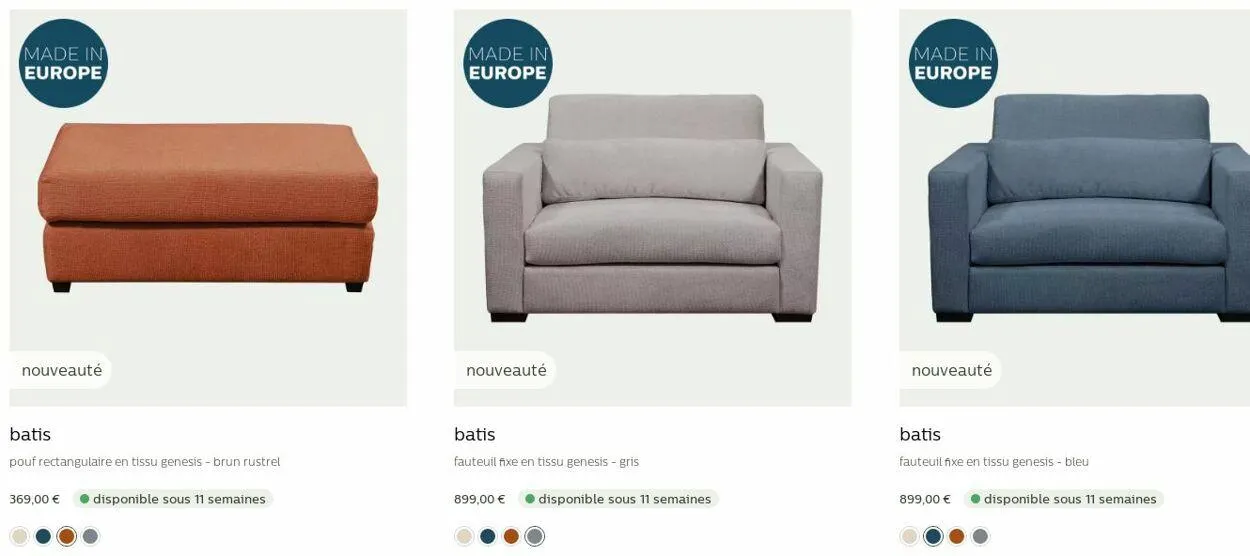This screenshot has width=1250, height=556.
Task: Open pouf rectangulaire brun rustrel product link
Action: click(x=145, y=462)
